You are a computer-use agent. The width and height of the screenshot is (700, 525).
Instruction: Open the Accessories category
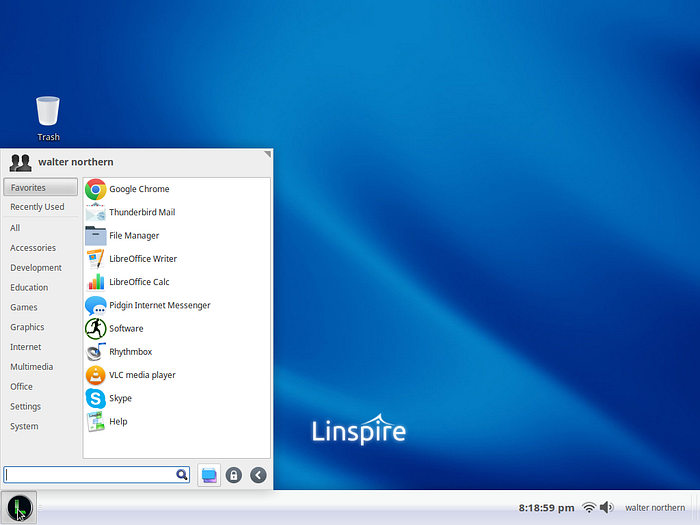tap(41, 248)
